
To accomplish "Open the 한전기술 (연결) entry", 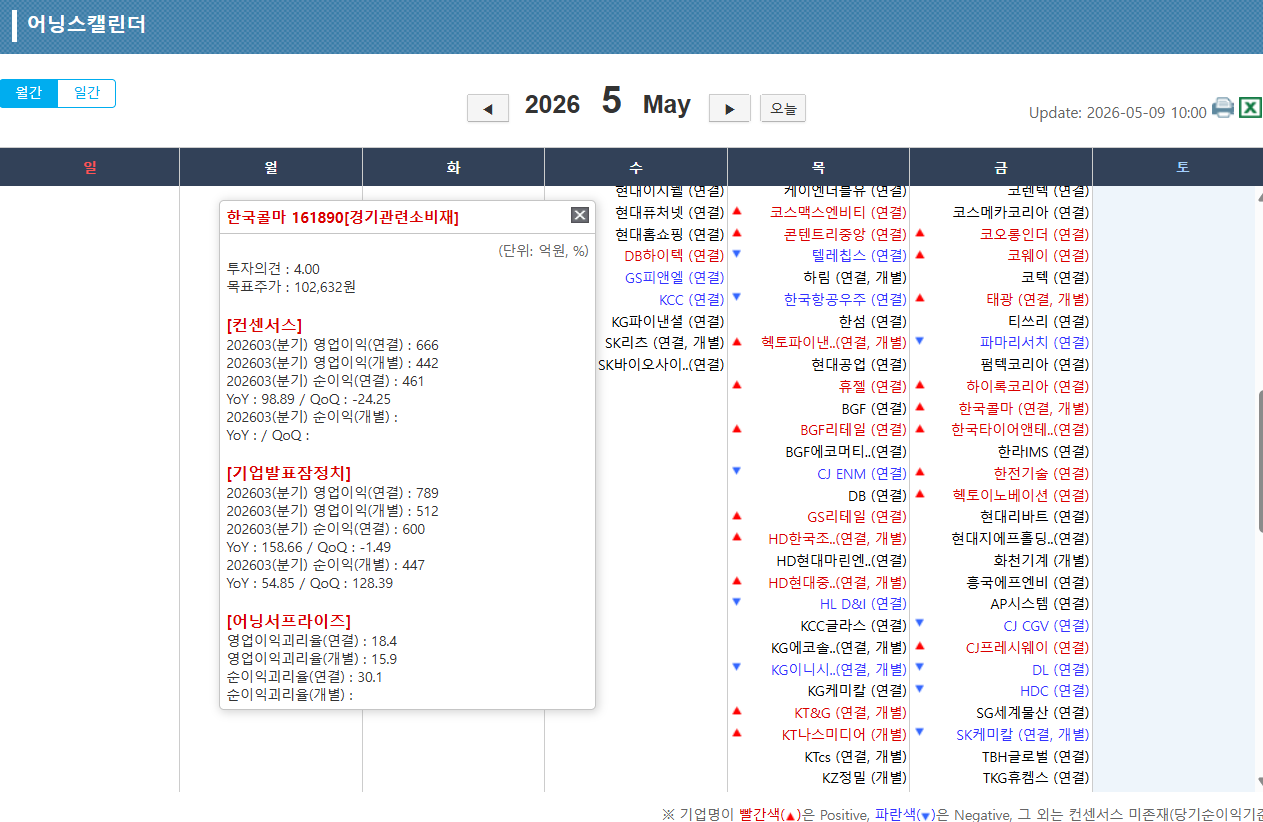I will point(1042,473).
